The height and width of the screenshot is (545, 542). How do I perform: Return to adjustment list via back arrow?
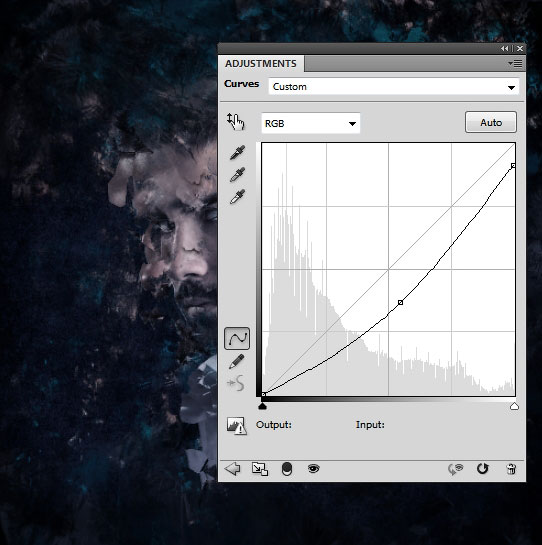coord(233,469)
